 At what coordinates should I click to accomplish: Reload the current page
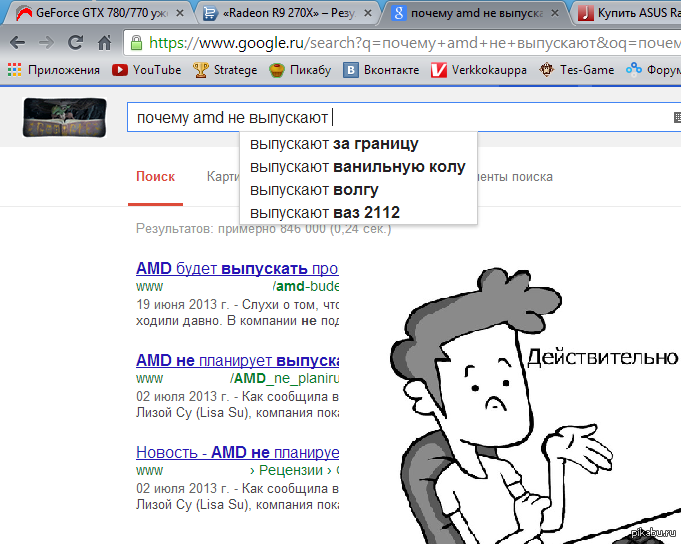coord(76,43)
